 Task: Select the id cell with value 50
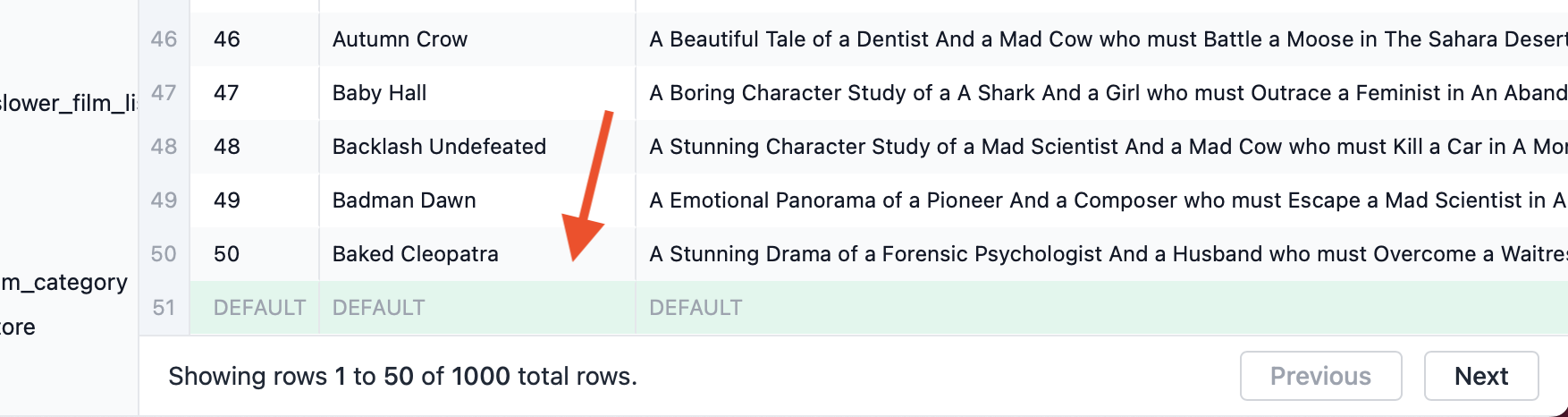click(x=255, y=254)
